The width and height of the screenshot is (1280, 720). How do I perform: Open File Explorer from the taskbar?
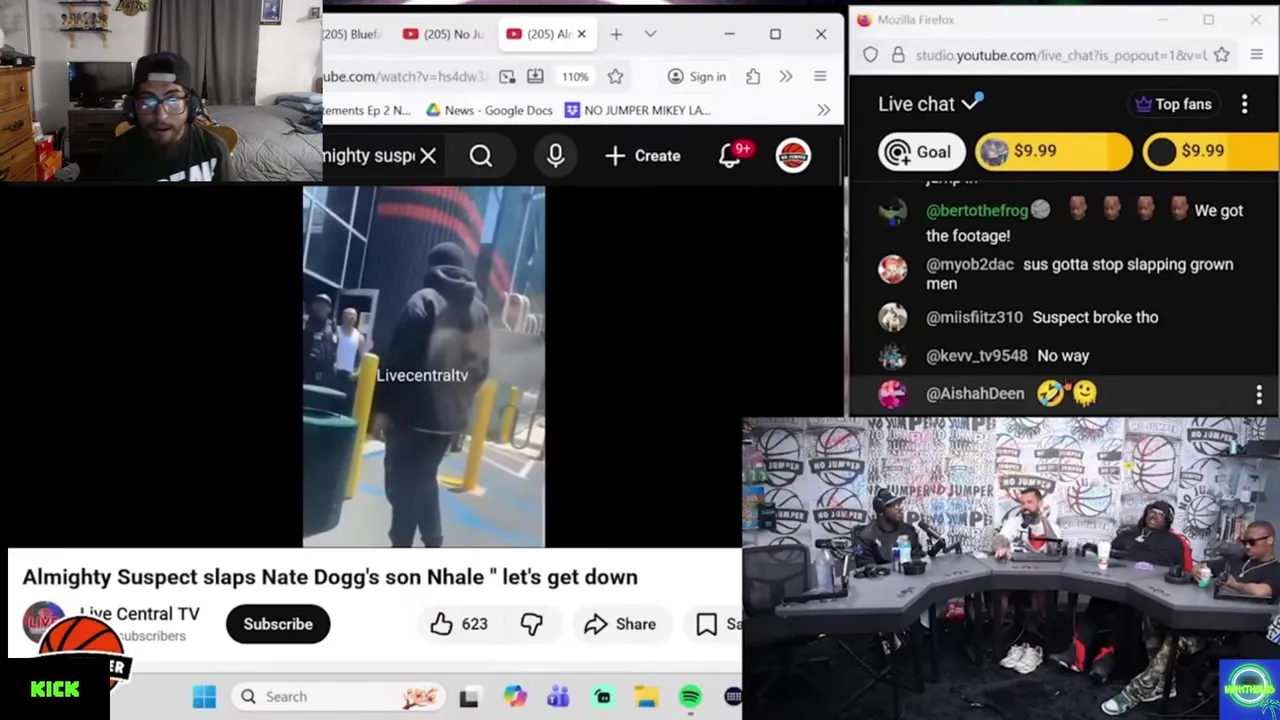(x=646, y=697)
